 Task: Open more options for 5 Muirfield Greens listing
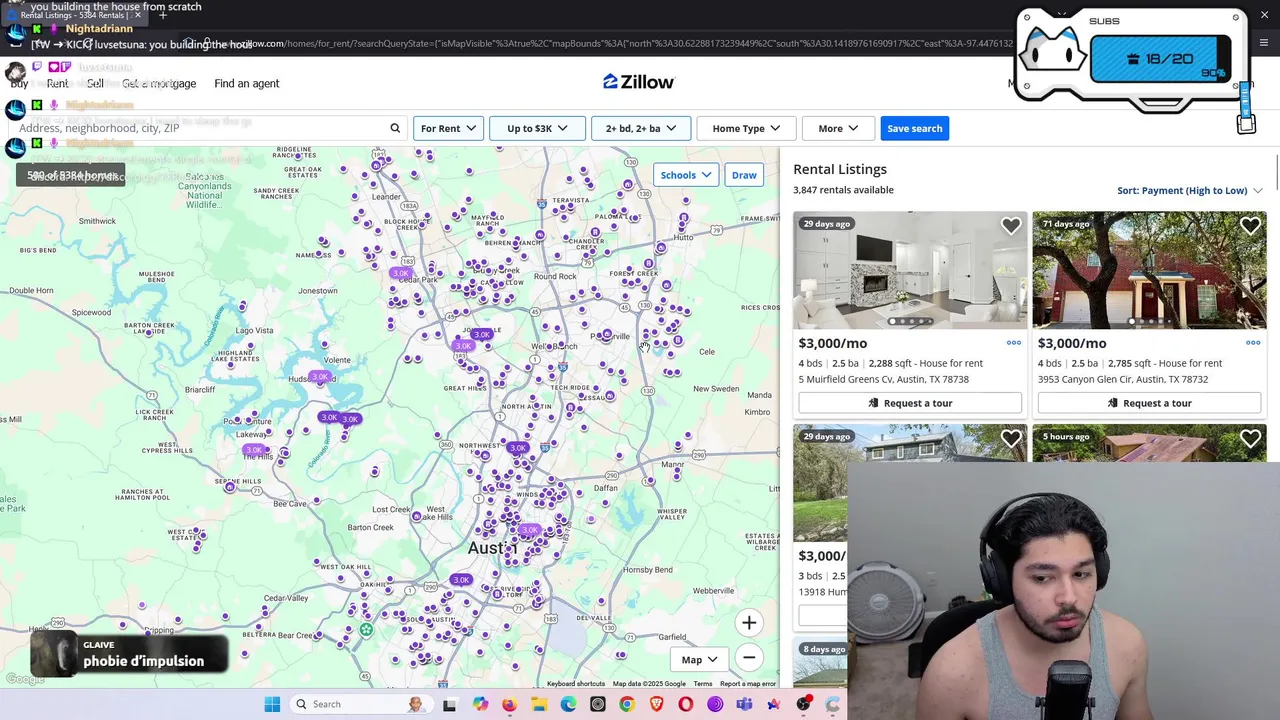click(x=1014, y=343)
